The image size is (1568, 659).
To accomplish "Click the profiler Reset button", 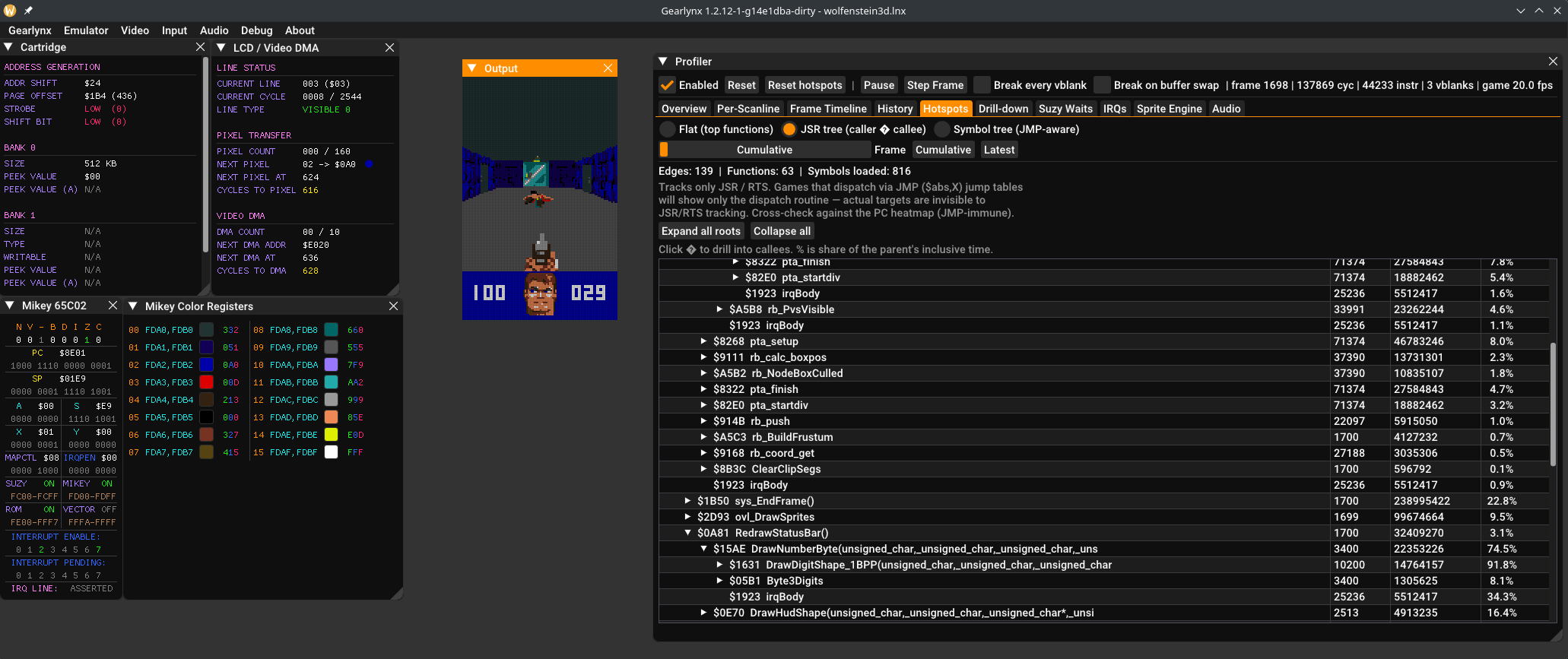I will pyautogui.click(x=741, y=85).
